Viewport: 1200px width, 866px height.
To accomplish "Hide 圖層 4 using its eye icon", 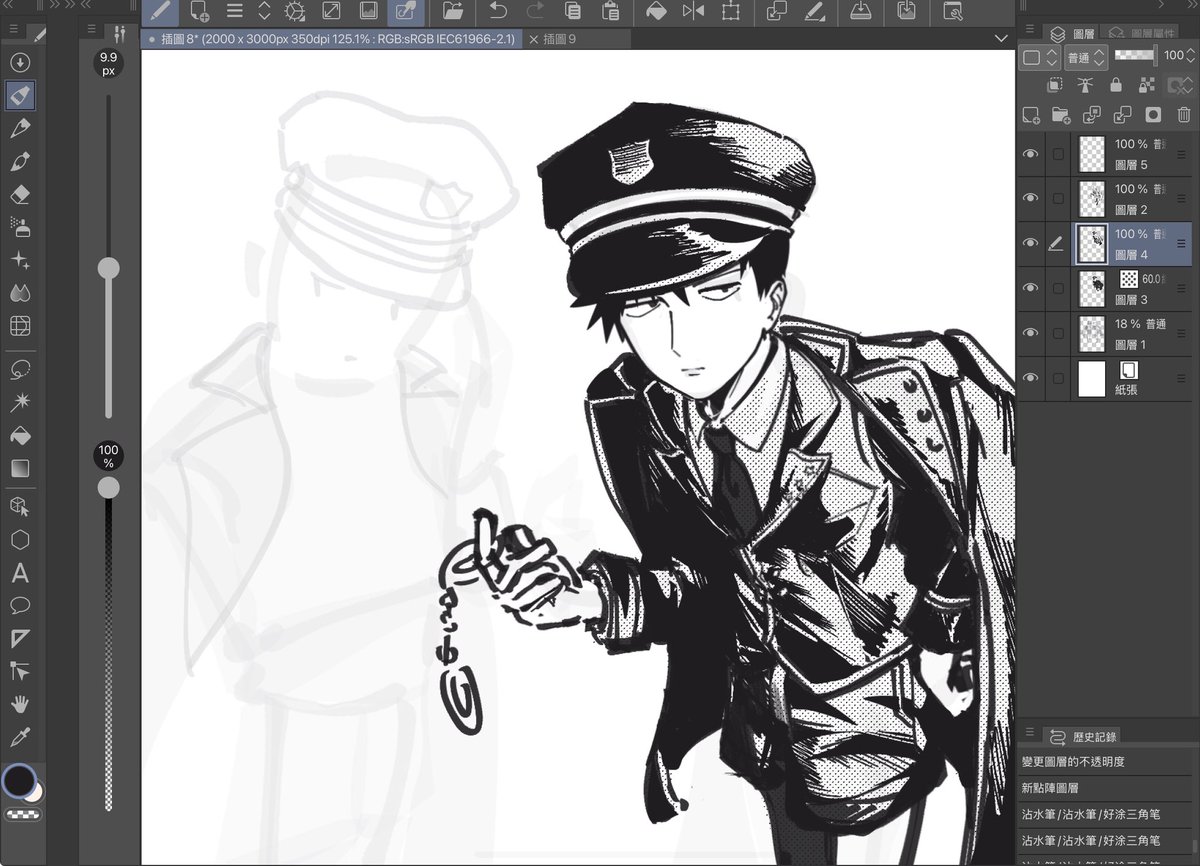I will point(1031,243).
